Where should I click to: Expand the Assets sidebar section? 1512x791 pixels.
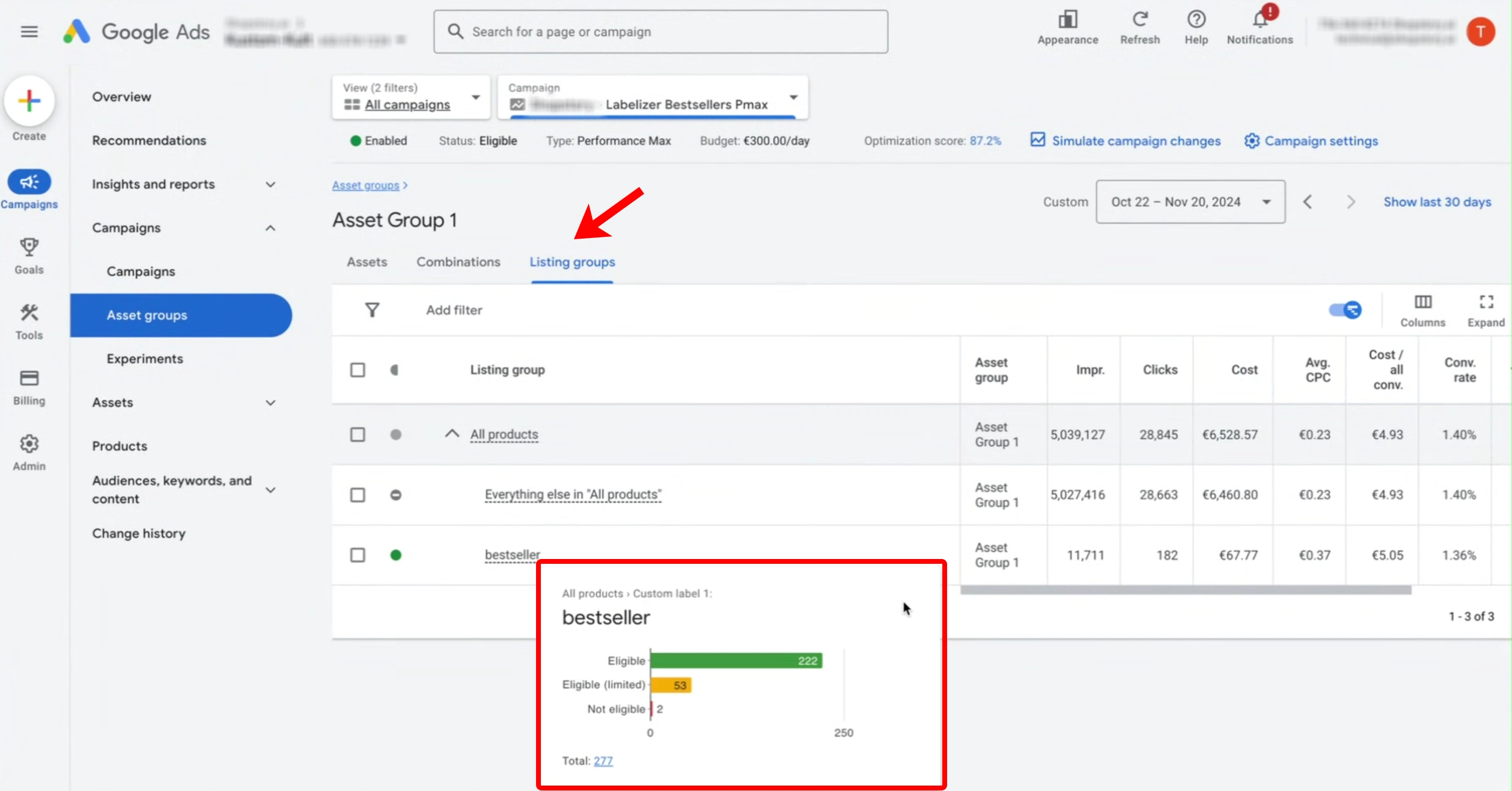pos(270,403)
